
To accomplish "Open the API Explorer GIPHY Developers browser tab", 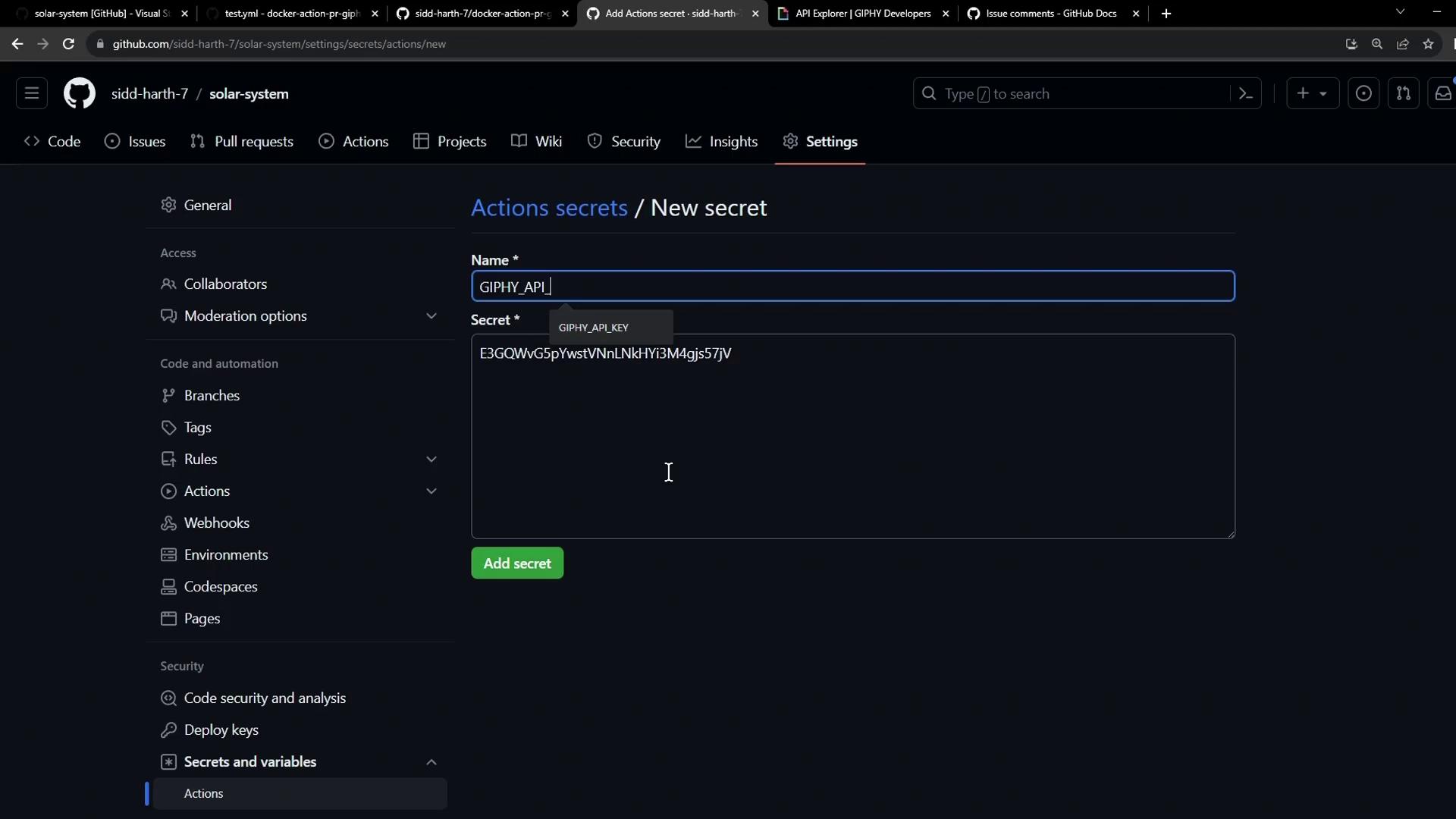I will (x=862, y=14).
